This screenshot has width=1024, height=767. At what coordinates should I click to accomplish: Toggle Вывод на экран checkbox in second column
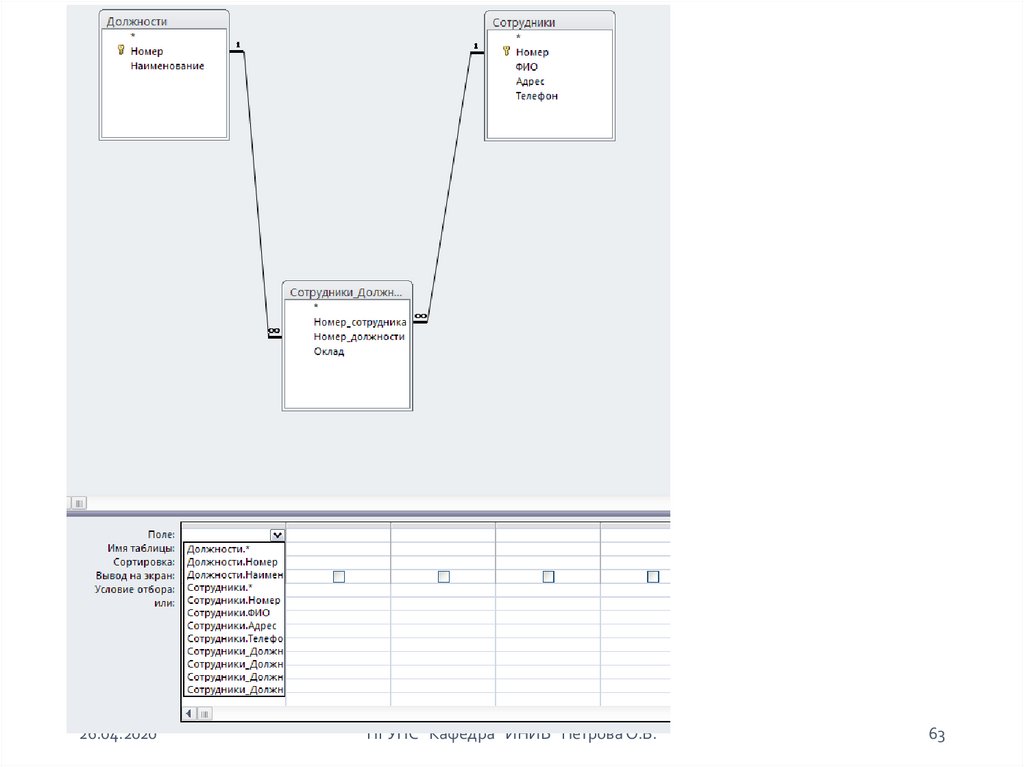click(339, 576)
